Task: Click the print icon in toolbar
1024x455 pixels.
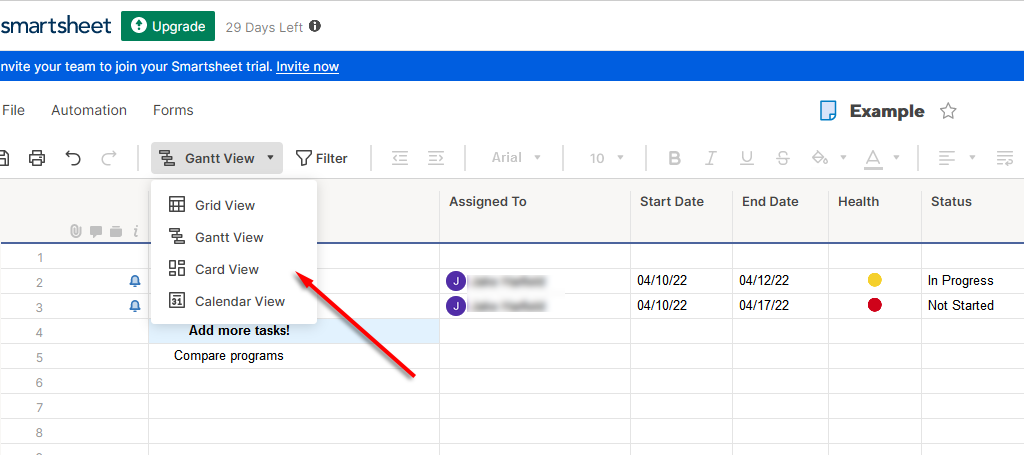Action: pos(37,158)
